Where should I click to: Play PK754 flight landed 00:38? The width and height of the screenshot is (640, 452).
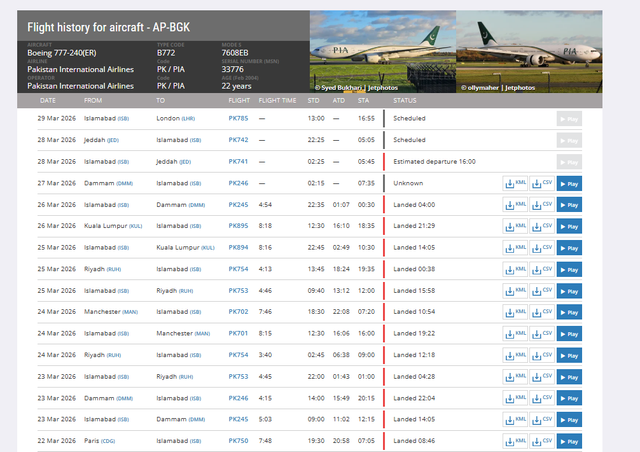pos(569,270)
